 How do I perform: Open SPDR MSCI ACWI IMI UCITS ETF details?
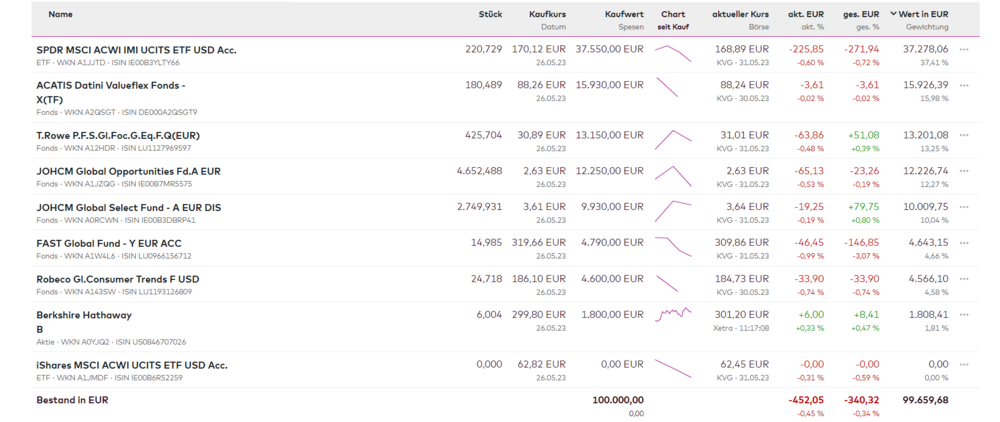click(136, 50)
